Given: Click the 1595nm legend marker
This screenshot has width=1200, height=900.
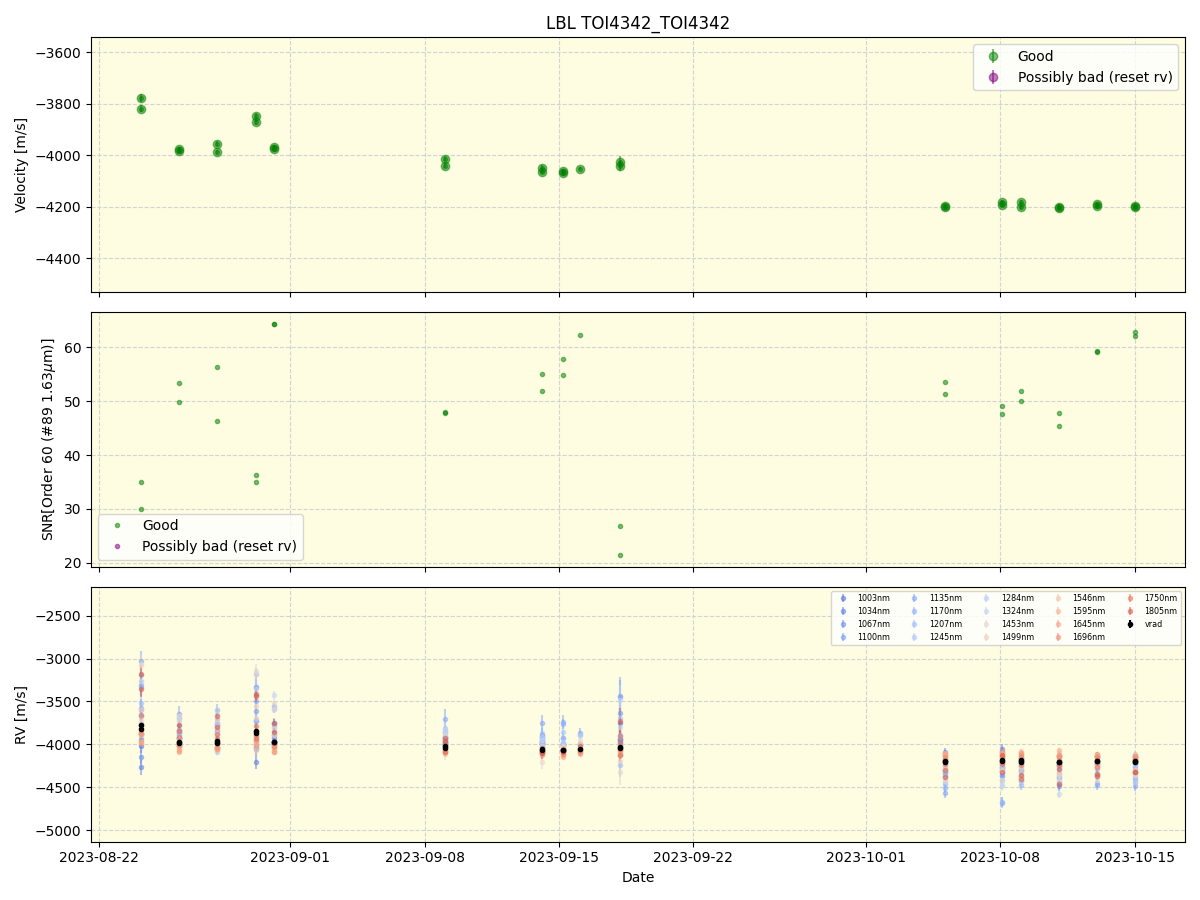Looking at the screenshot, I should pyautogui.click(x=1059, y=611).
